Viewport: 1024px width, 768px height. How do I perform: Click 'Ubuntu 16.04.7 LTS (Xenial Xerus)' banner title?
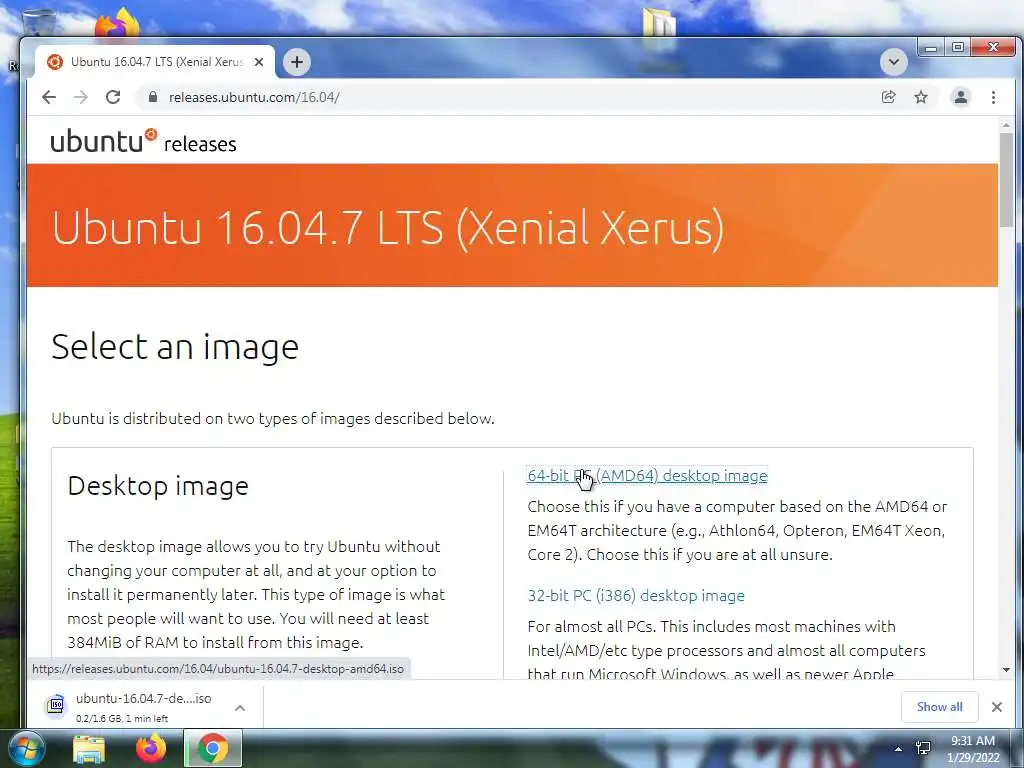[388, 228]
